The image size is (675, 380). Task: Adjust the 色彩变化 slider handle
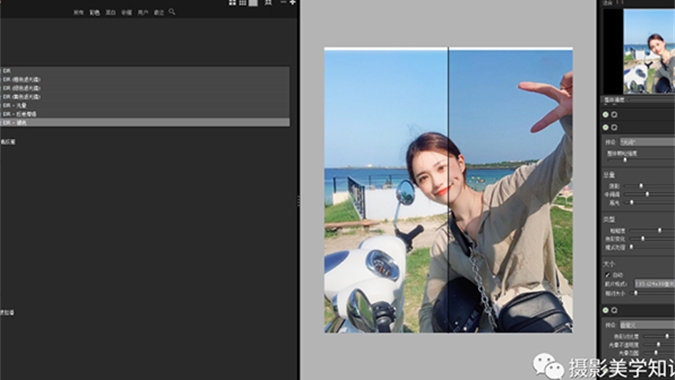643,238
